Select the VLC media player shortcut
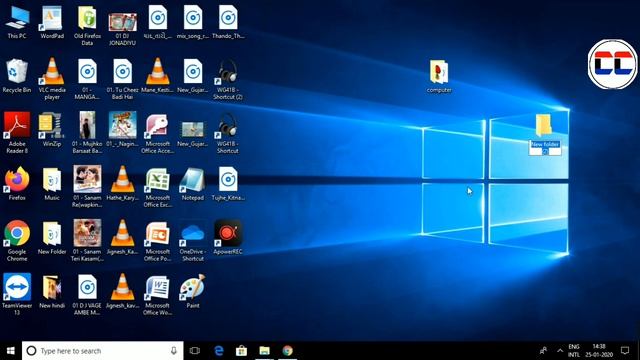Screen dimensions: 640x360 pos(52,79)
